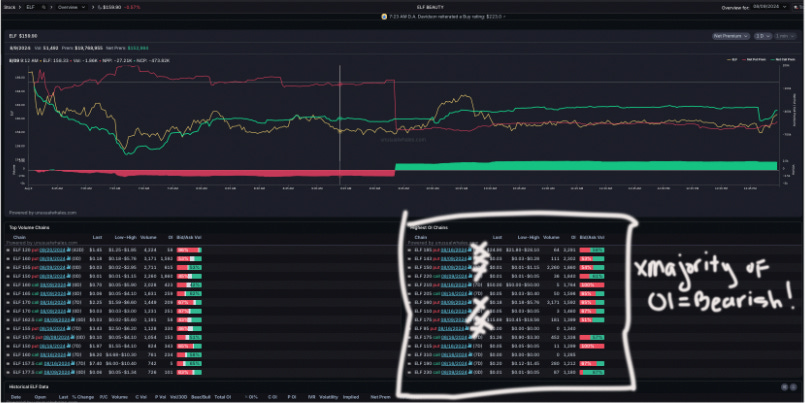
Task: Sort Top Volume Chains by Last column
Action: 97,237
